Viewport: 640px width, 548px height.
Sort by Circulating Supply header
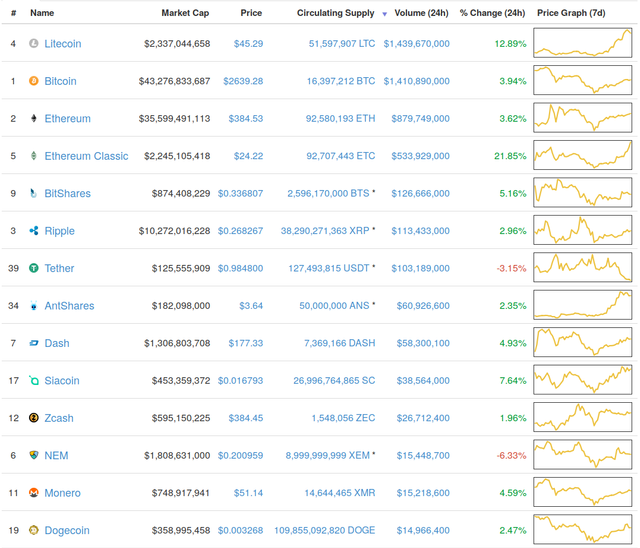coord(336,13)
